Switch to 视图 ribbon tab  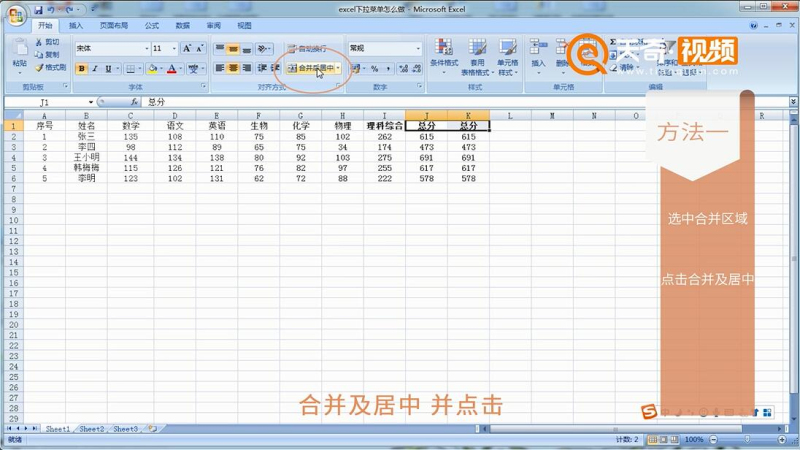click(x=244, y=26)
